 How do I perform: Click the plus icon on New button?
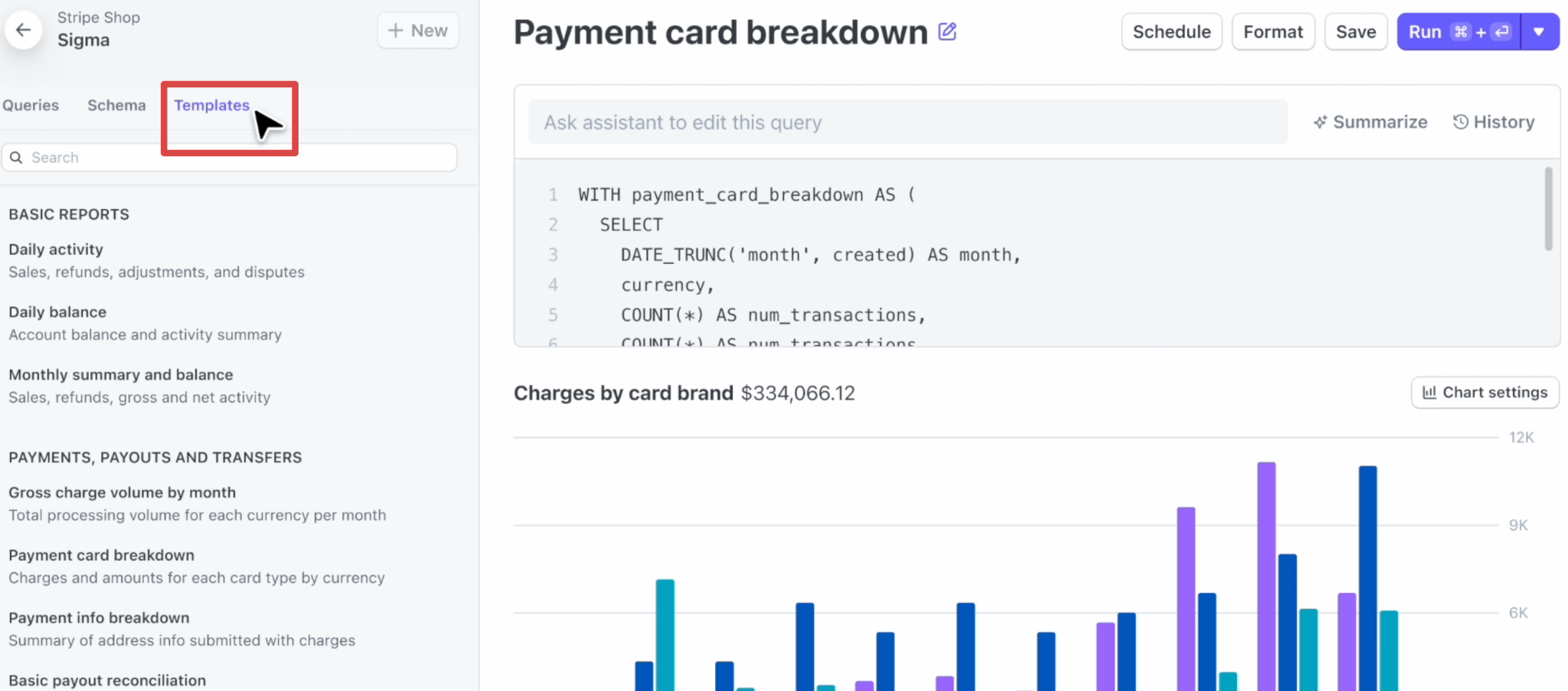tap(395, 31)
